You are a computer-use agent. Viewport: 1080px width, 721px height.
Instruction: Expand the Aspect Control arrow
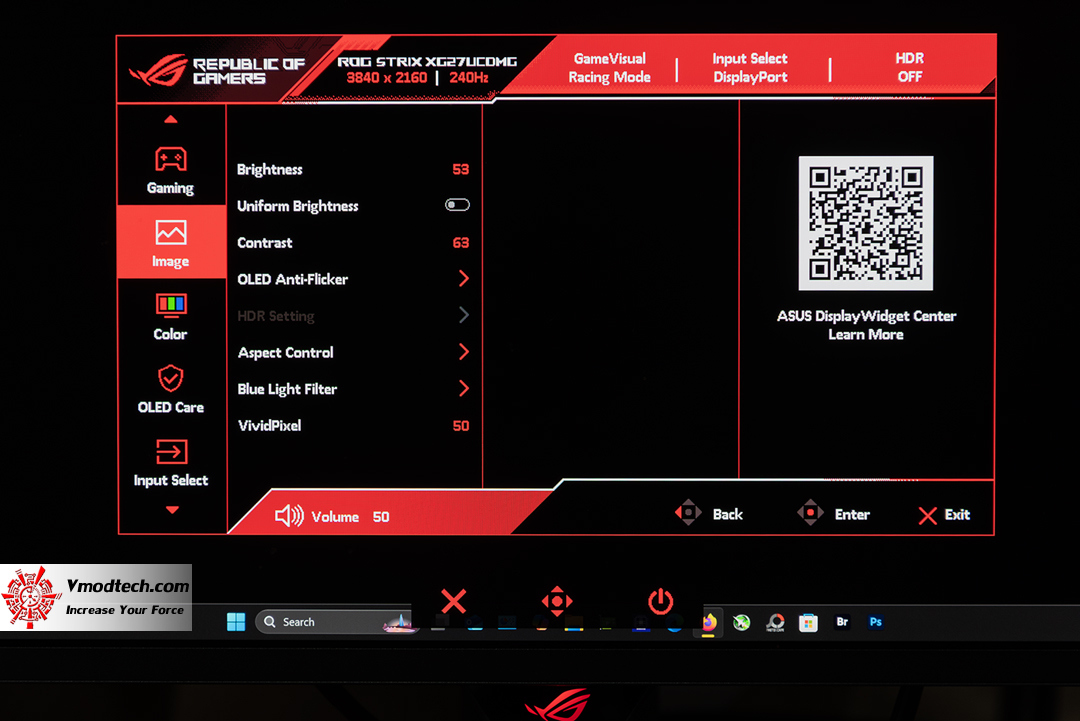464,351
